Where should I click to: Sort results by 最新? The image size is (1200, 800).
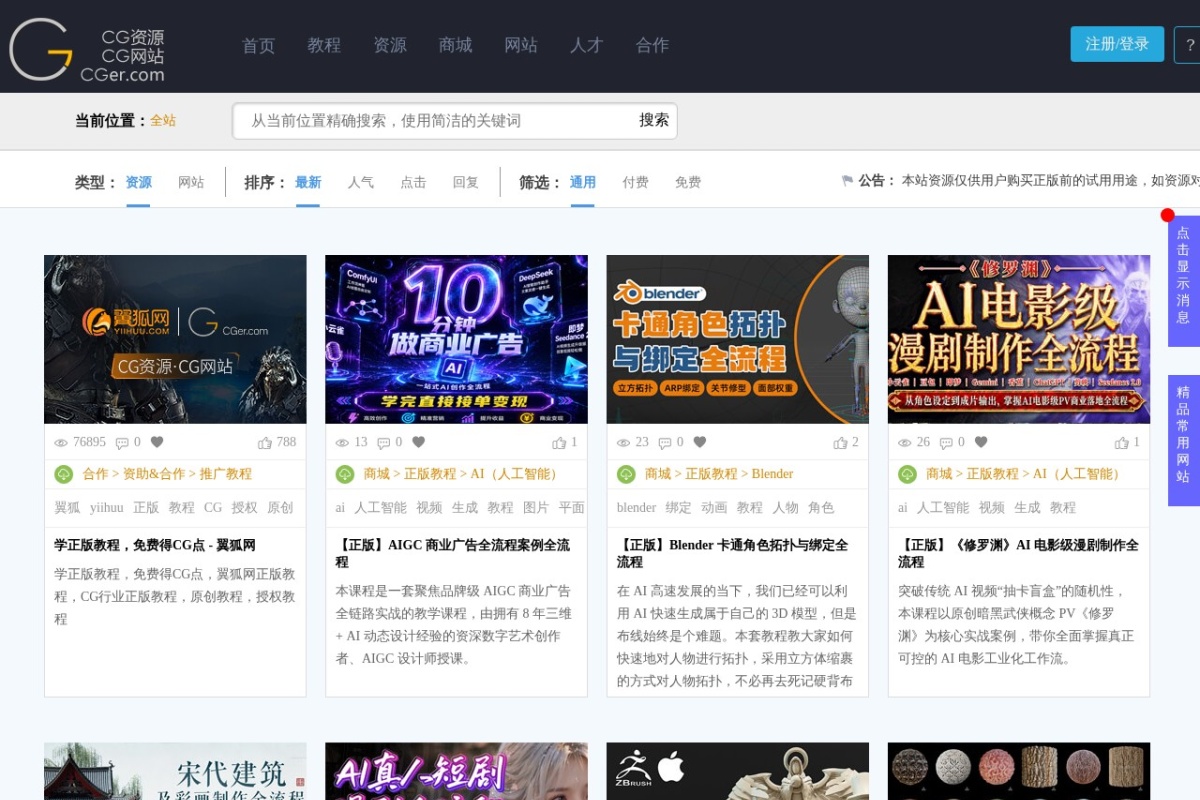[308, 182]
